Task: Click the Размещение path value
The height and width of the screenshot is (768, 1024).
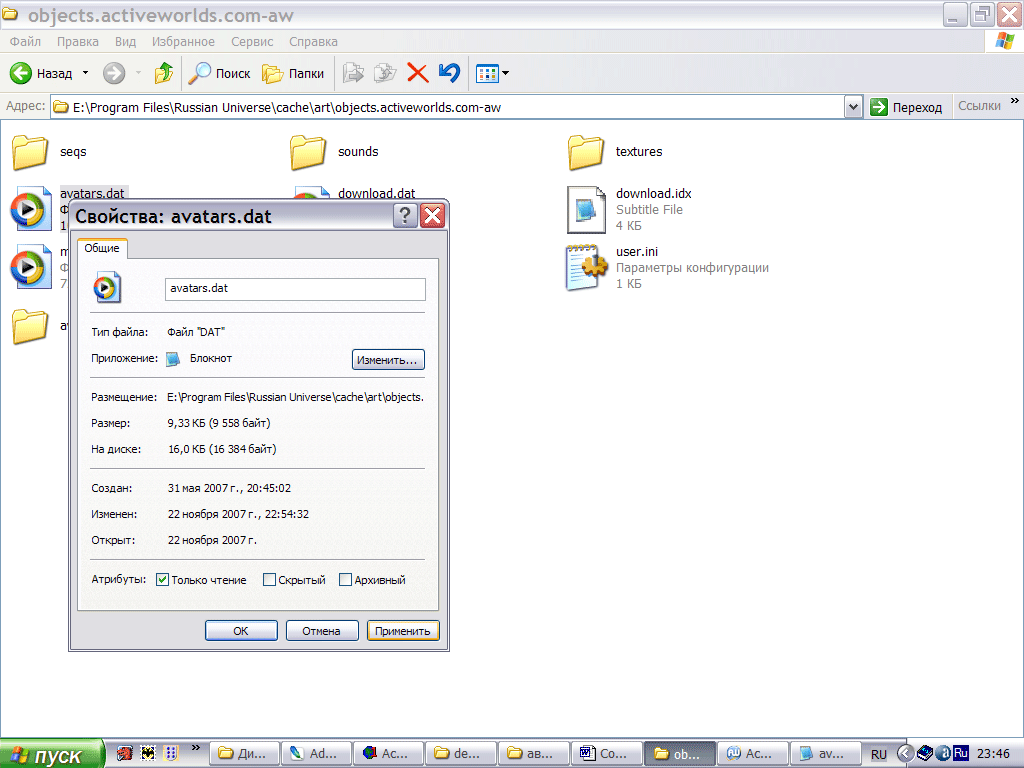Action: [295, 397]
